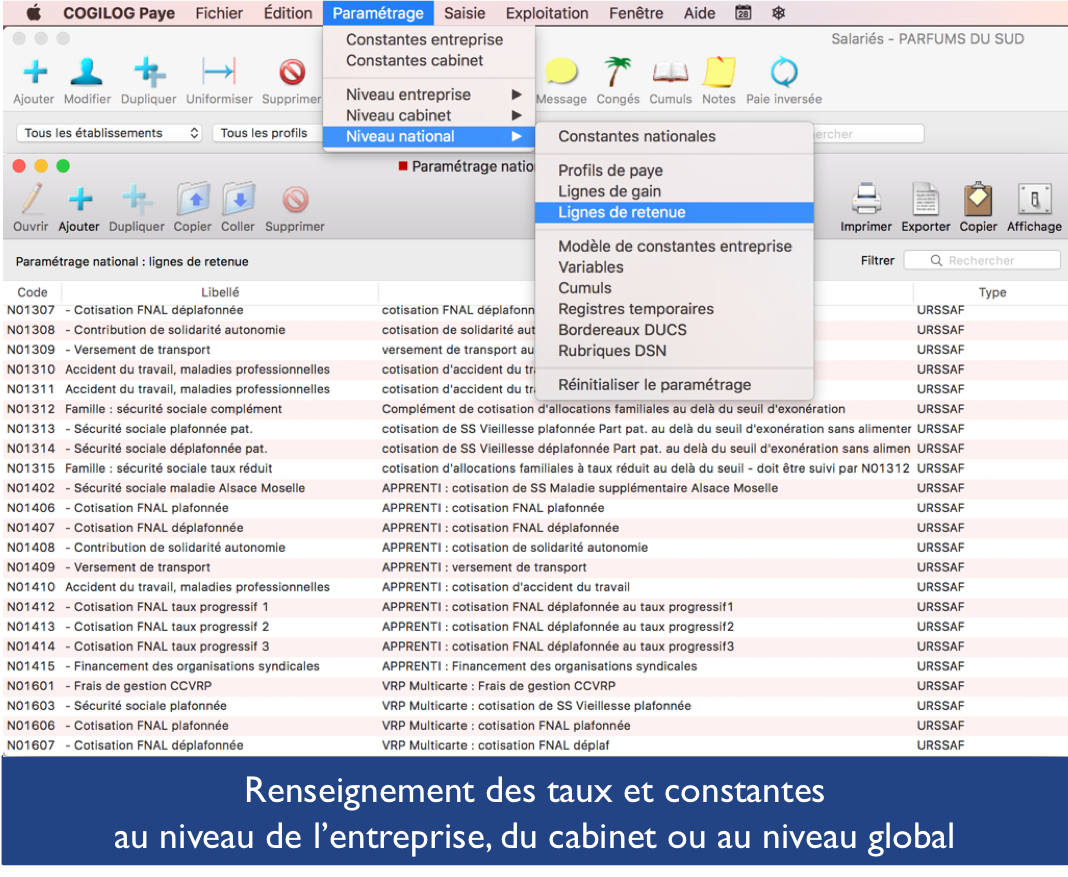The height and width of the screenshot is (877, 1068).
Task: Select row N01603 Sécurité sociale plafonnée
Action: [535, 705]
